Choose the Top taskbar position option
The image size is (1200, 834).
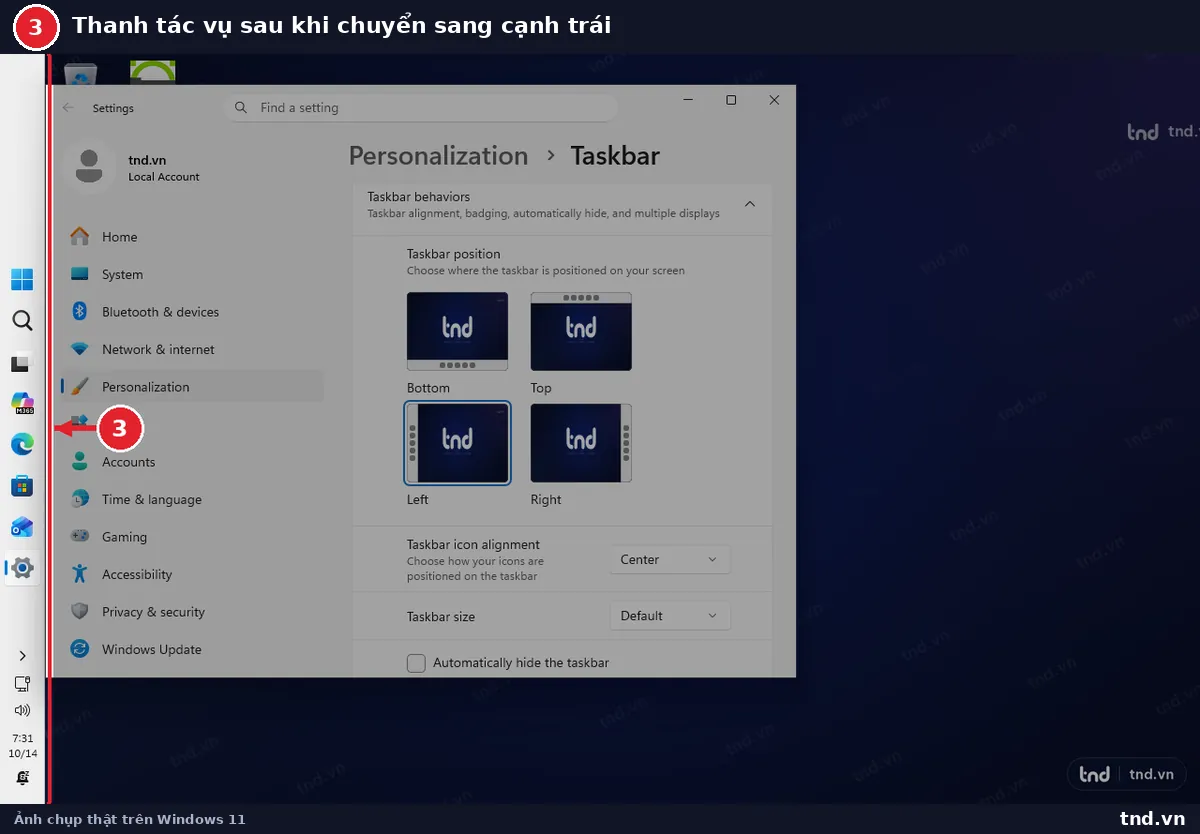[x=581, y=332]
